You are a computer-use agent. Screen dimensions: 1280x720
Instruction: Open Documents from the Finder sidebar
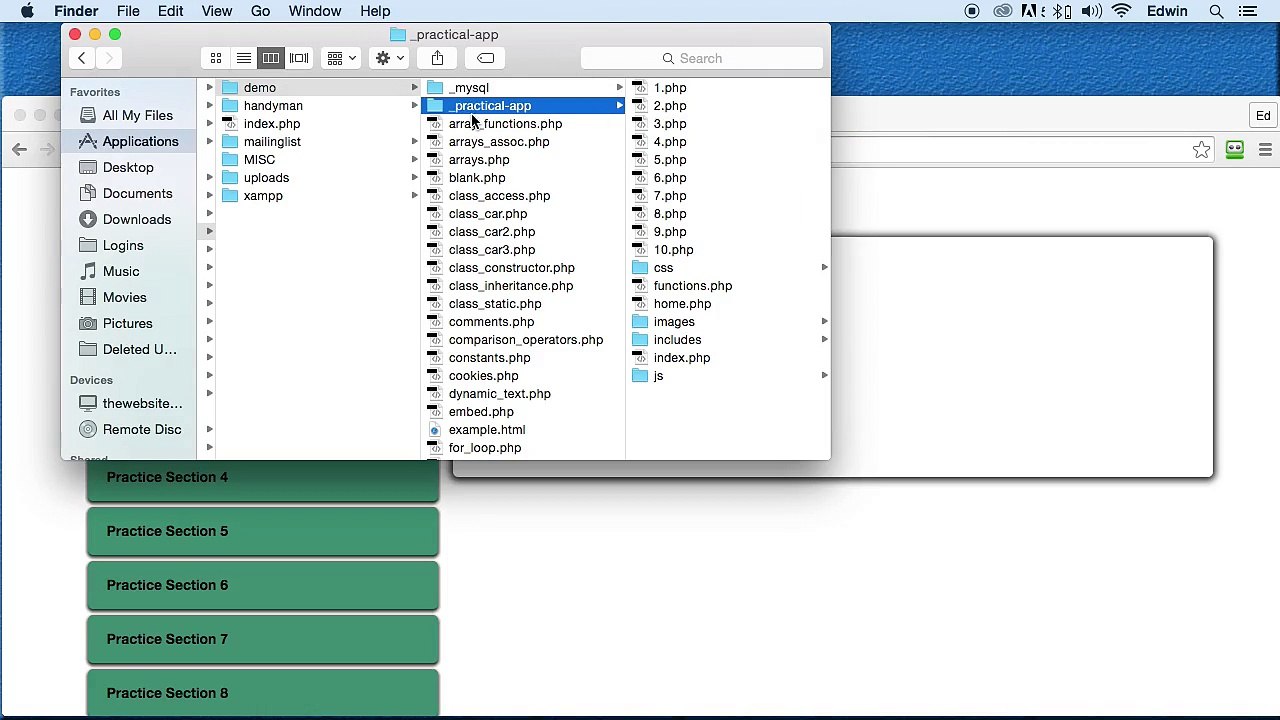(x=128, y=193)
